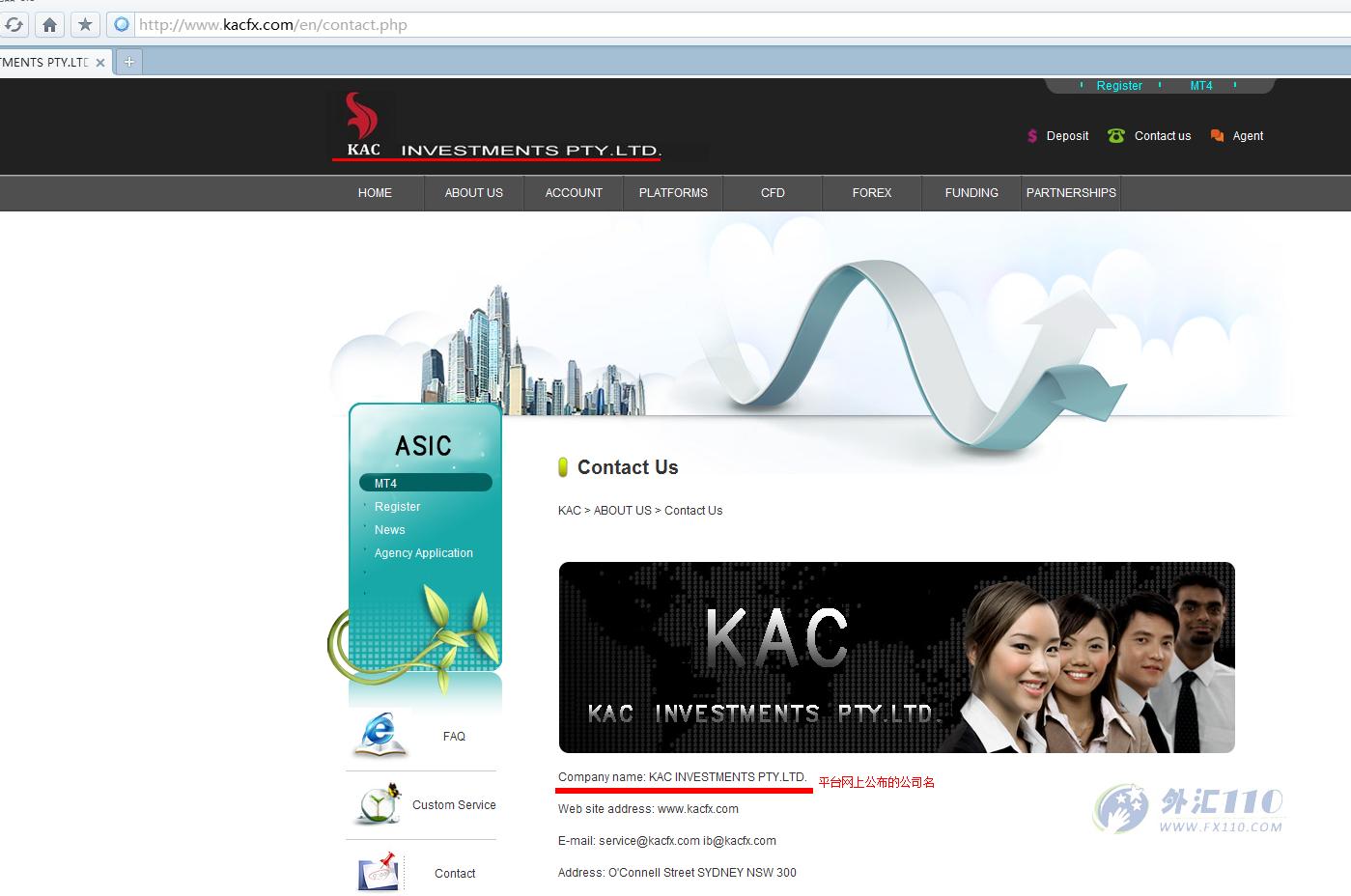Open the Custom Service sidebar link
This screenshot has height=896, width=1351.
pos(454,805)
